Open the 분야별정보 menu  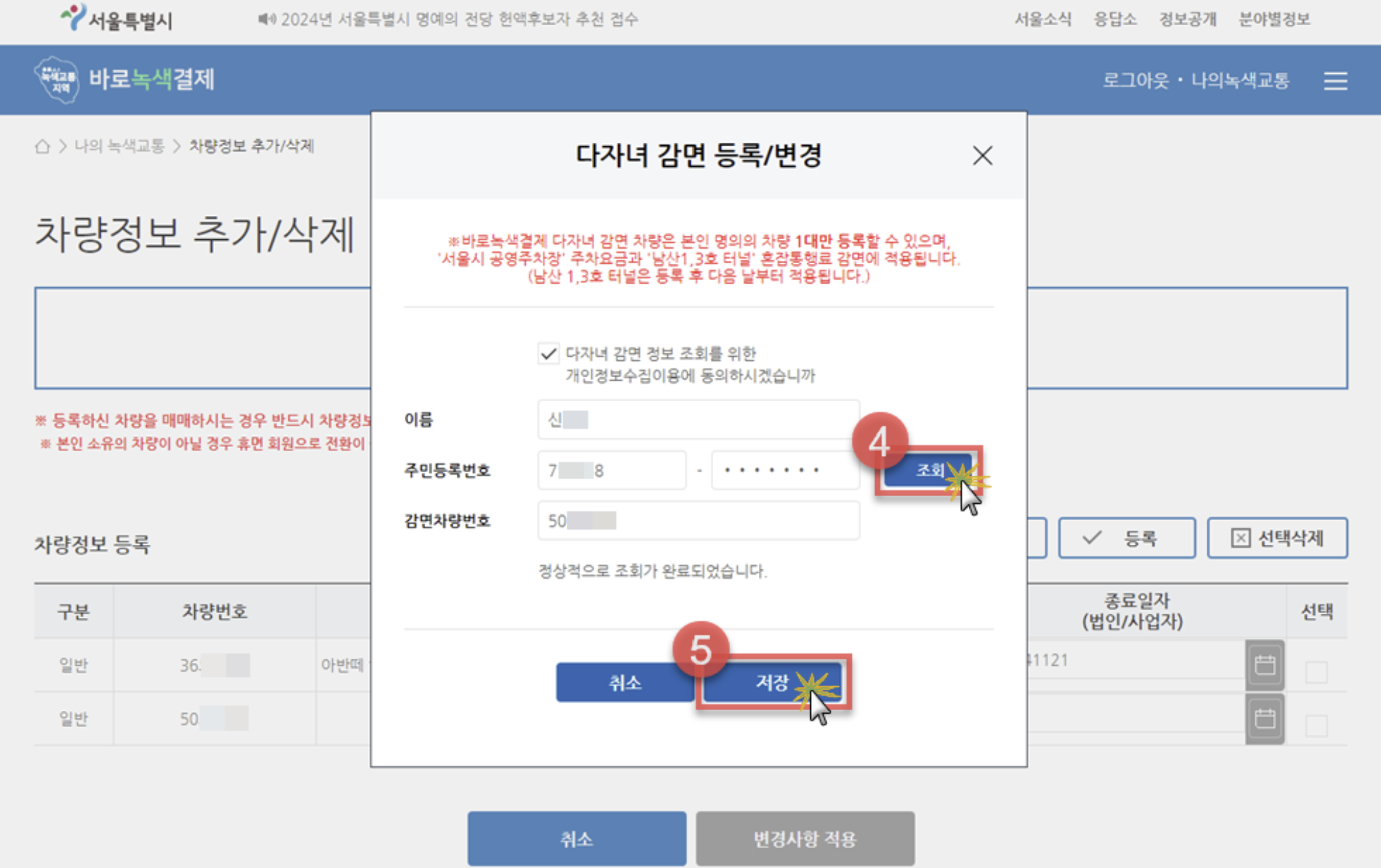tap(1273, 19)
